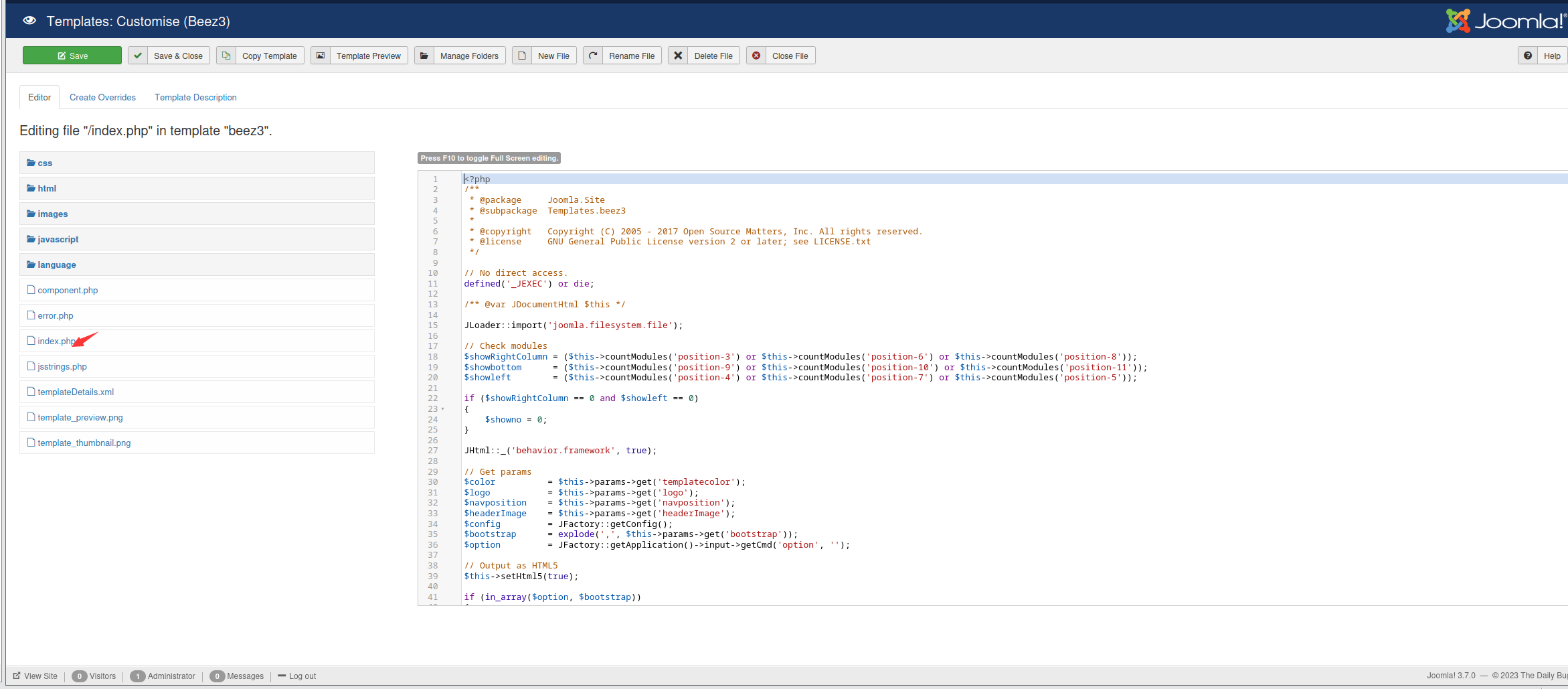Click the Template Preview image icon
The image size is (1568, 689).
(321, 56)
